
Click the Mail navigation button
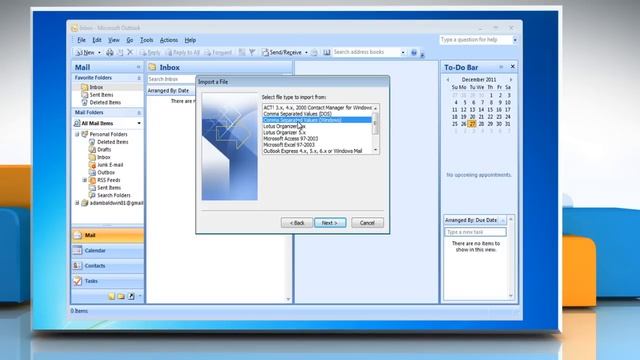coord(108,235)
